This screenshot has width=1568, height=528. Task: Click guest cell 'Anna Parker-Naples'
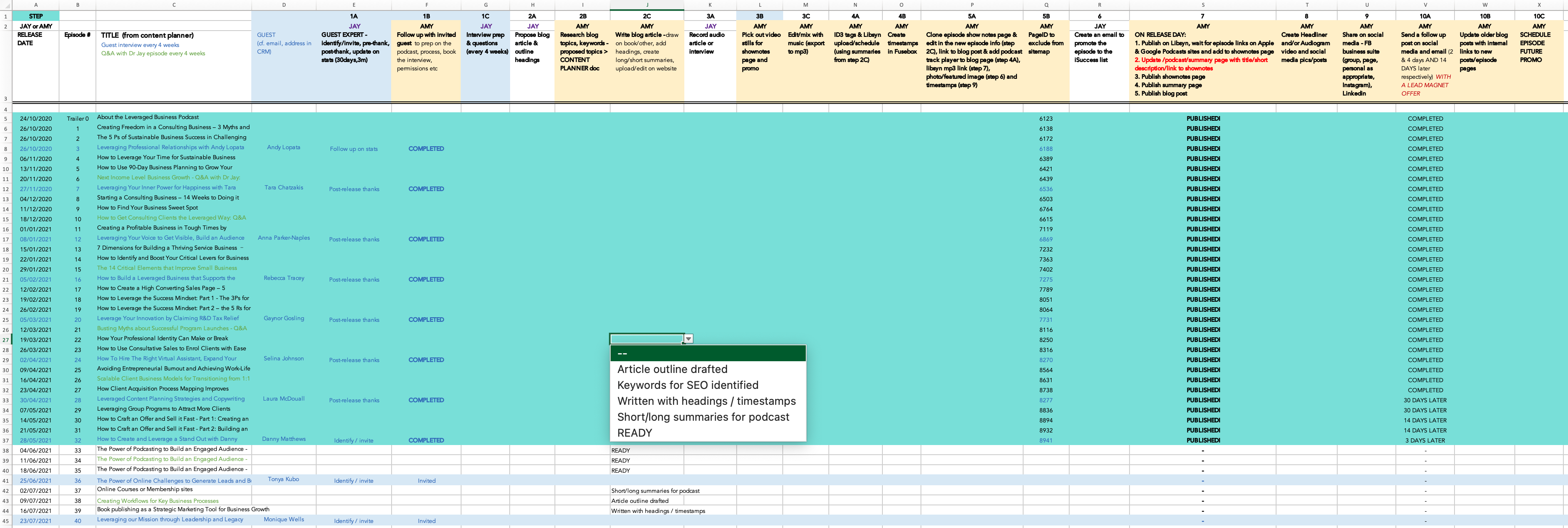284,238
